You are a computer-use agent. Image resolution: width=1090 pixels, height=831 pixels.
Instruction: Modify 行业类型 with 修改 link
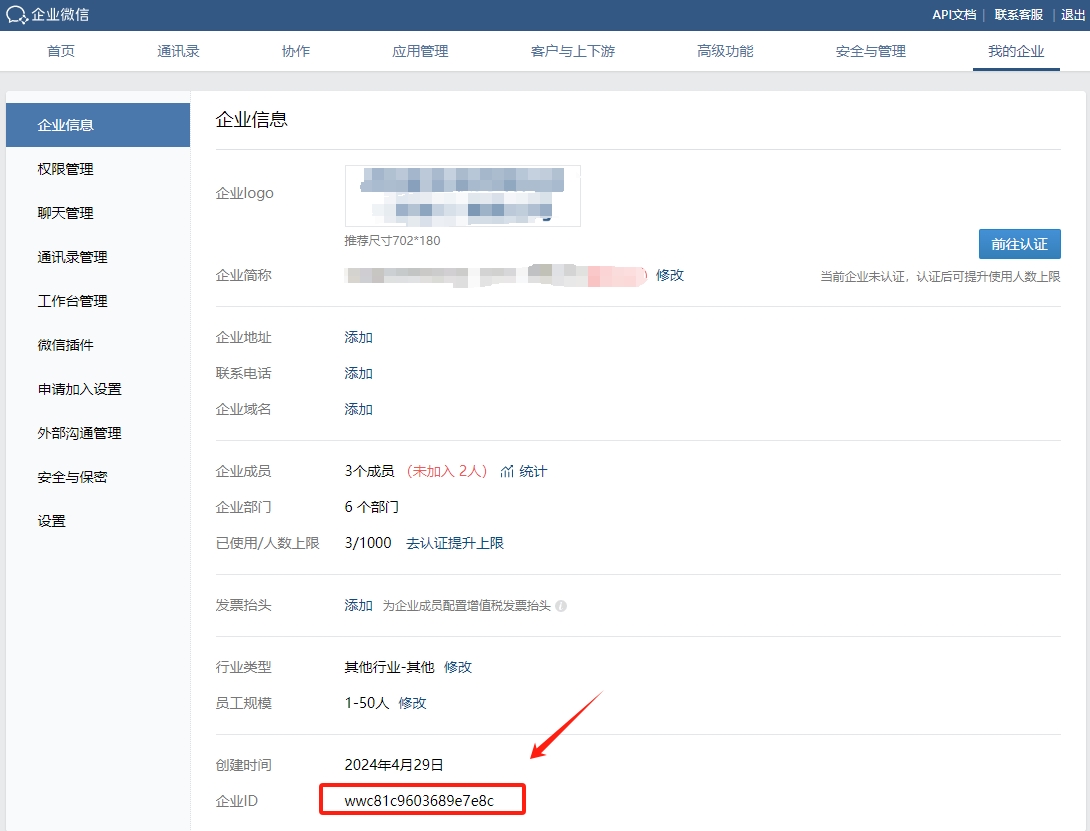458,667
